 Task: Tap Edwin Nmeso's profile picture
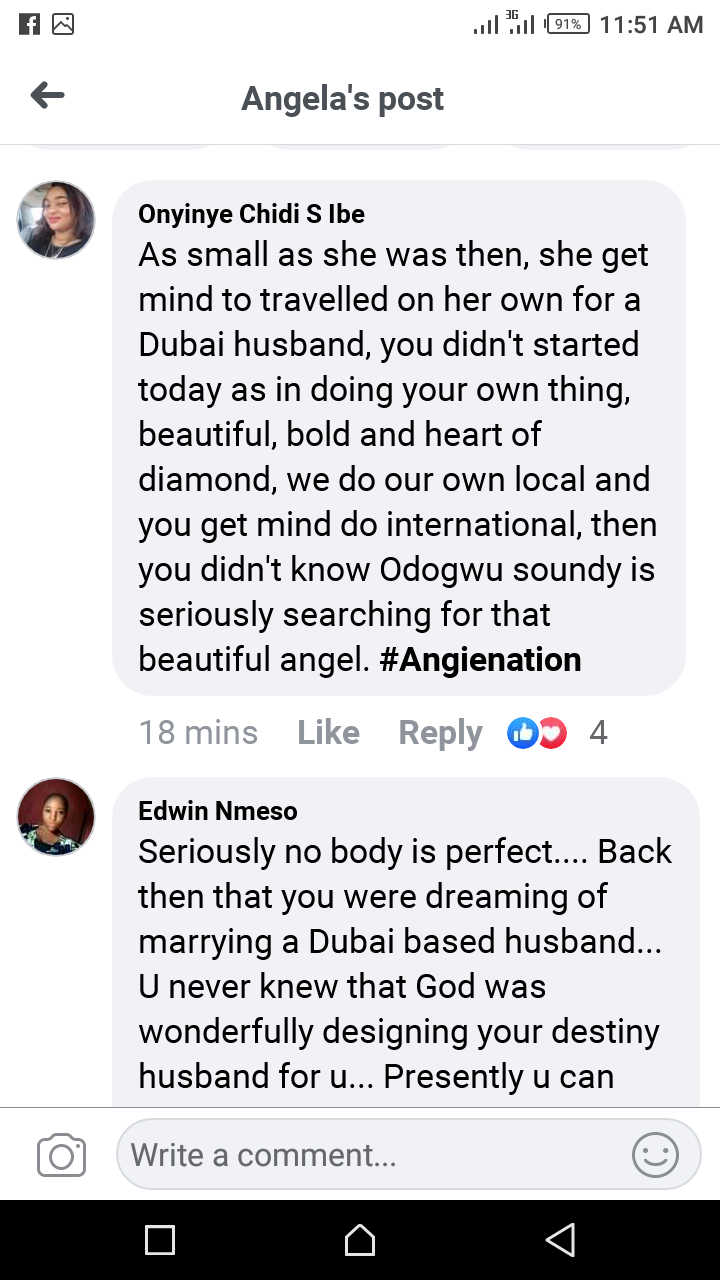[56, 816]
